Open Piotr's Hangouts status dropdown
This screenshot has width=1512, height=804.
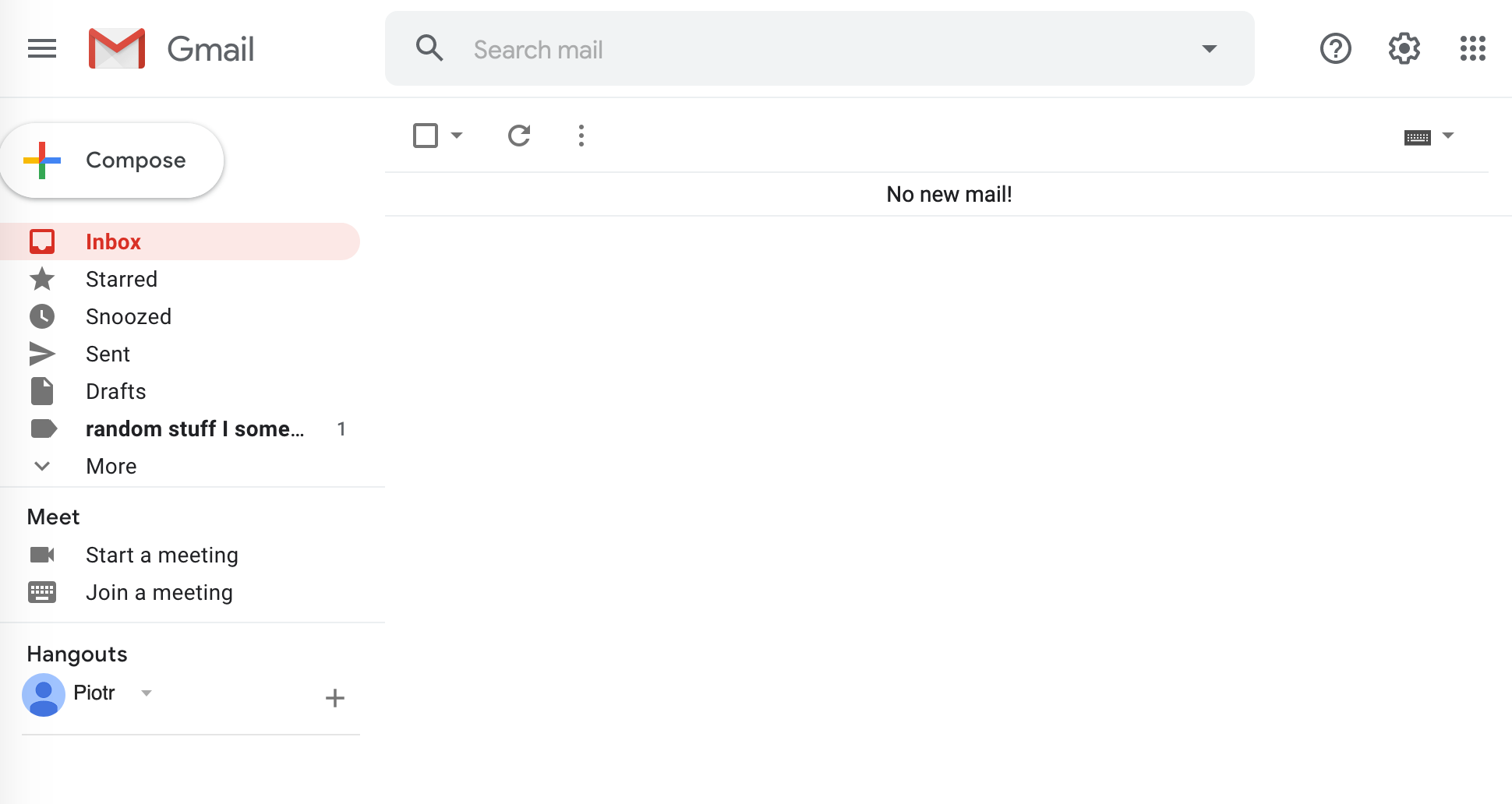click(x=146, y=693)
